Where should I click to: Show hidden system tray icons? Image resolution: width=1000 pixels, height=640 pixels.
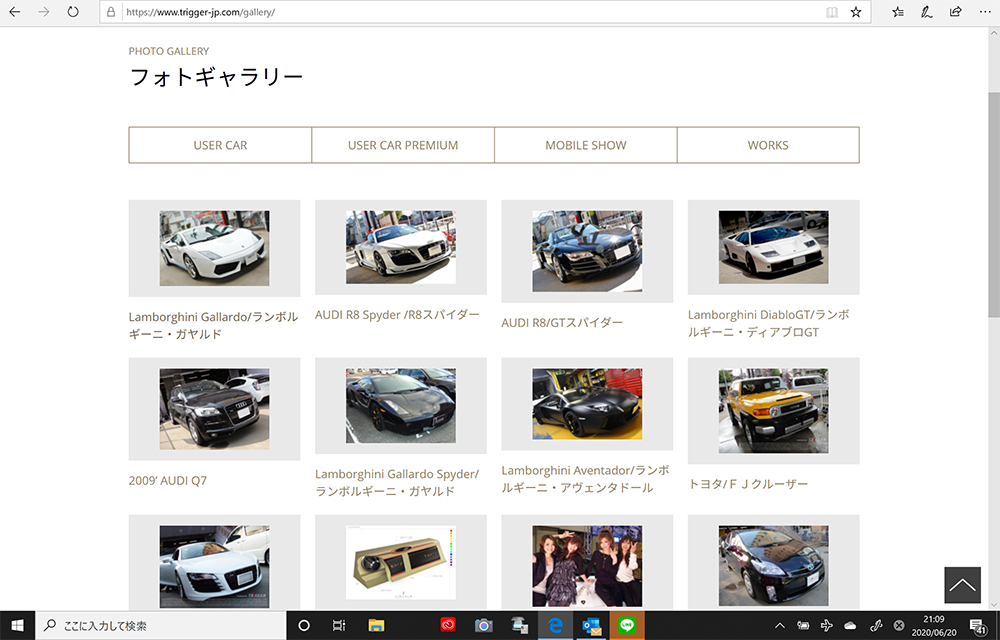(779, 625)
